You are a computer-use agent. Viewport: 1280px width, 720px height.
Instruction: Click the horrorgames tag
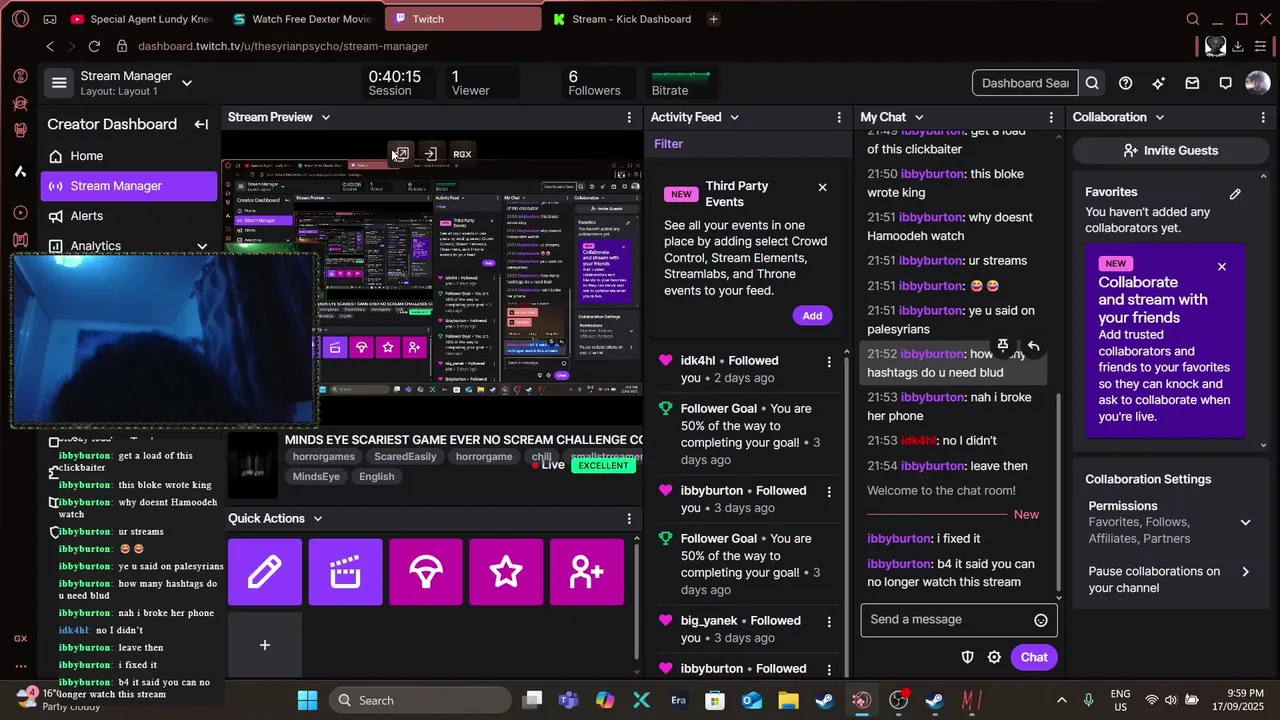[324, 456]
